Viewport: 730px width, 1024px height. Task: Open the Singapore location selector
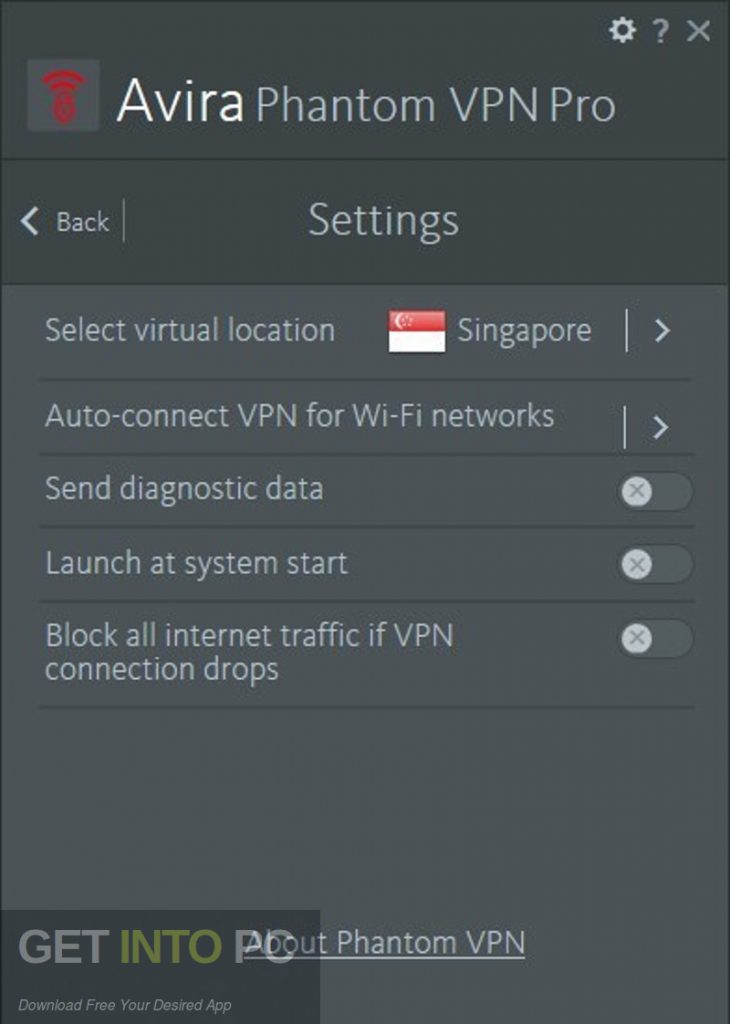(x=523, y=331)
